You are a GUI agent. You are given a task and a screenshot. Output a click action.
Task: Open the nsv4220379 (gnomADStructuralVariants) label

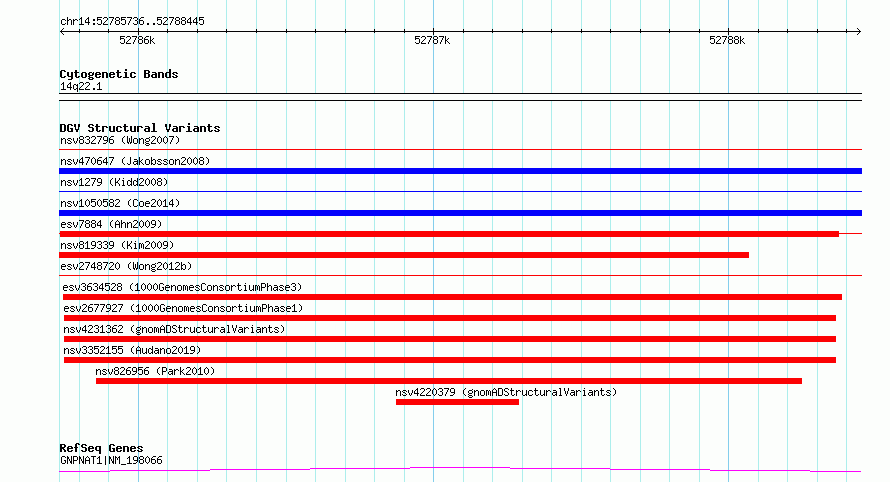[x=506, y=392]
